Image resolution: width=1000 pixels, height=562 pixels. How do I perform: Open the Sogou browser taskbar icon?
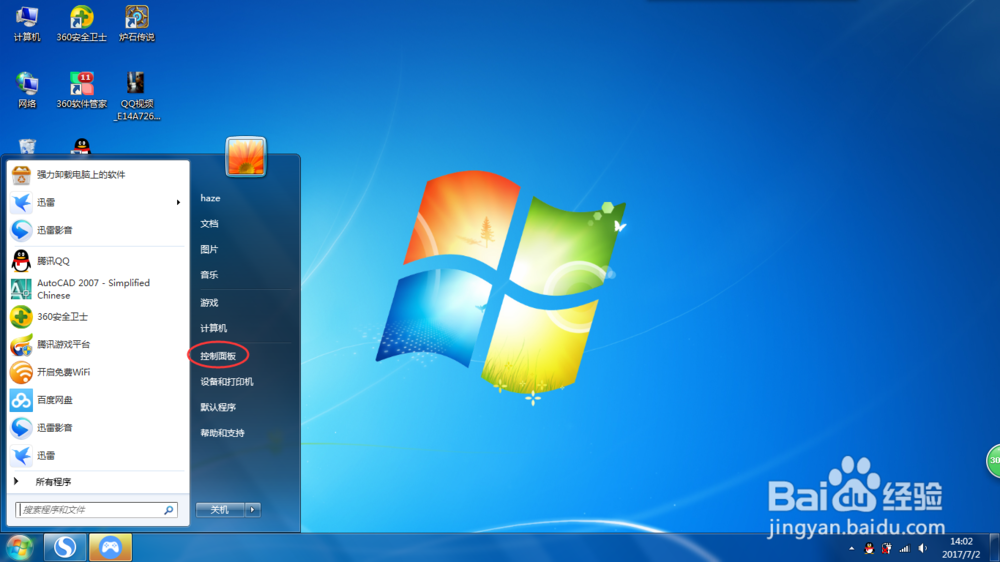pos(64,547)
